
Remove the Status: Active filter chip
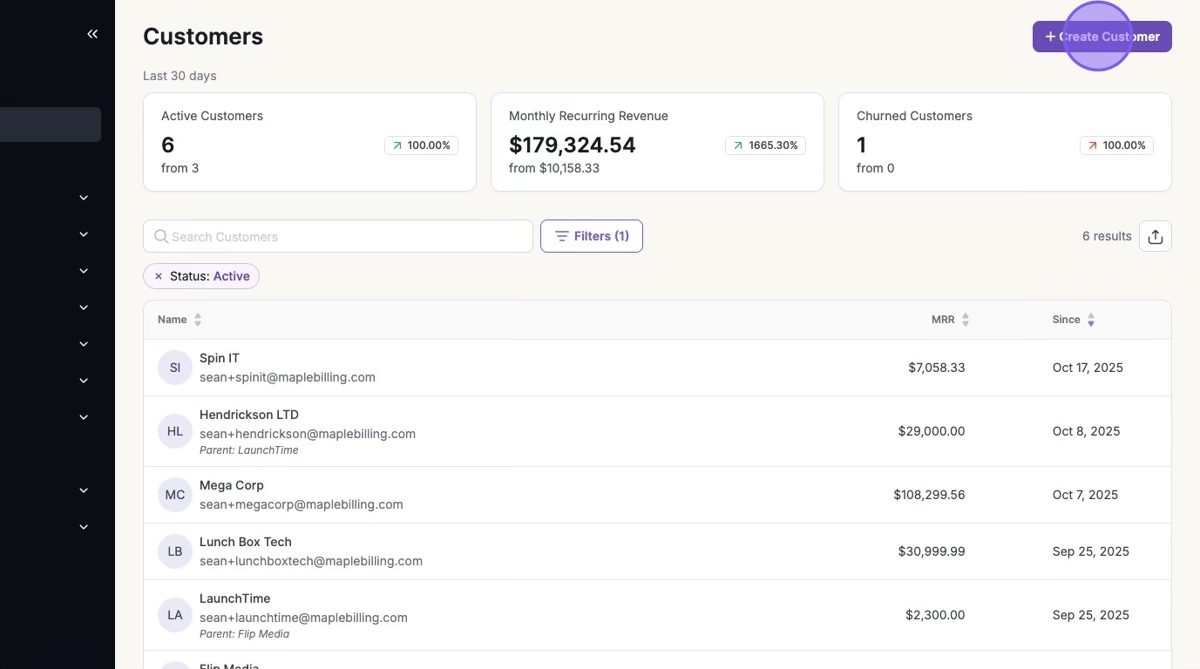click(158, 276)
